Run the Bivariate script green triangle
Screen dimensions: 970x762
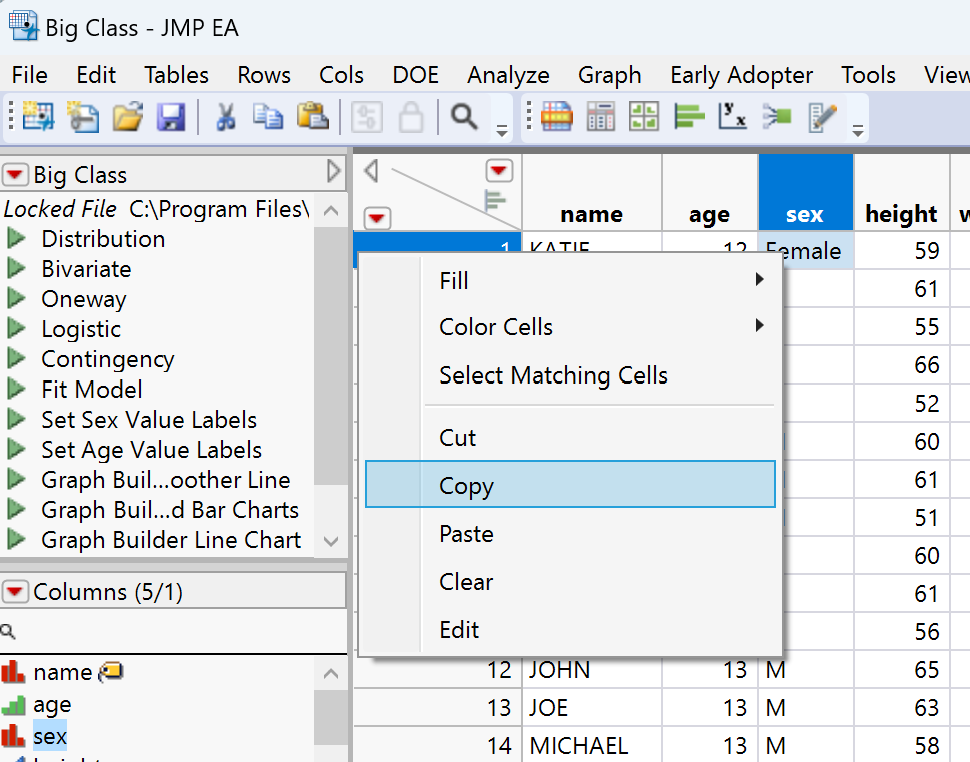(x=16, y=269)
